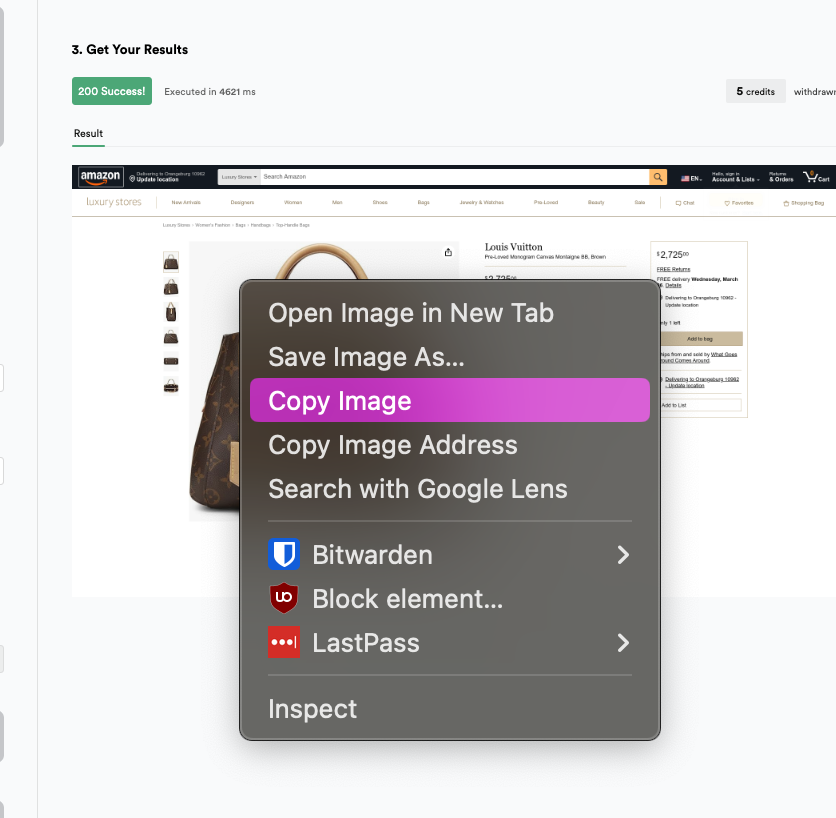Image resolution: width=836 pixels, height=818 pixels.
Task: Select Block element… entry
Action: point(449,599)
